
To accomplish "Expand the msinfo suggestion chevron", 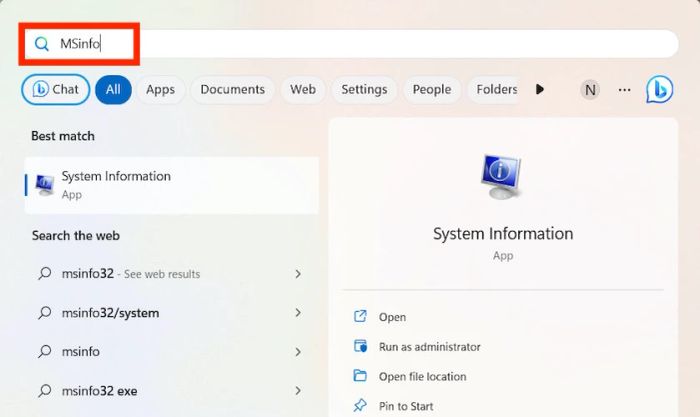I will point(298,352).
